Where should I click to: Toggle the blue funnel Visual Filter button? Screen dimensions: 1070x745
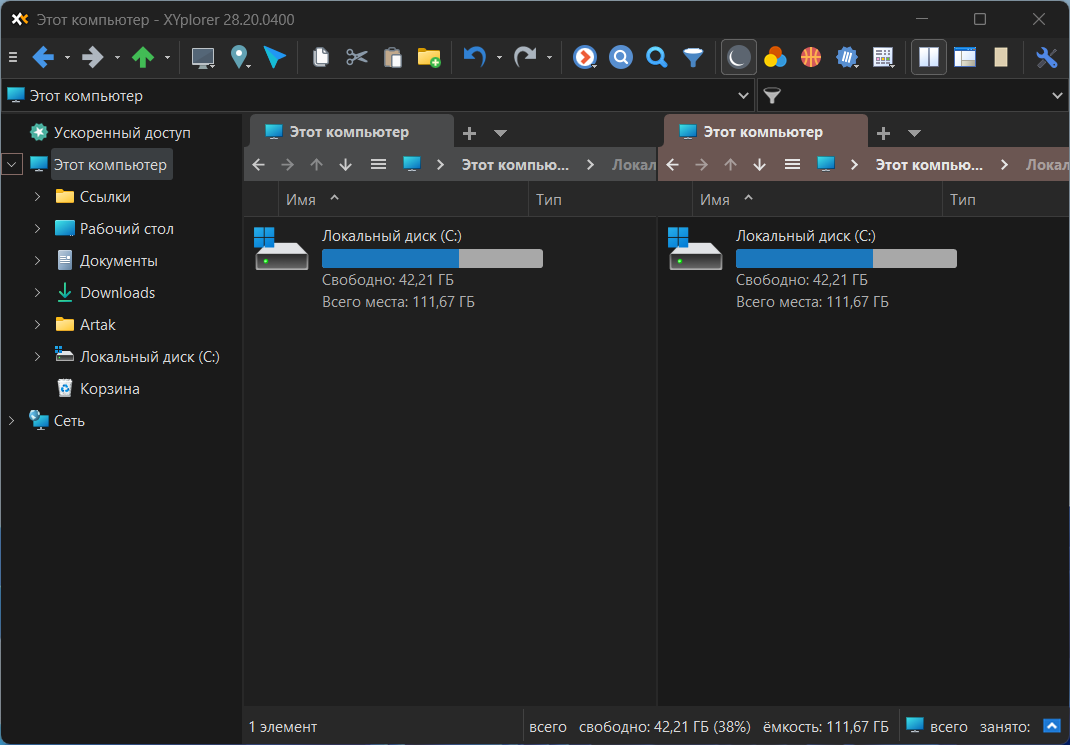click(x=692, y=58)
